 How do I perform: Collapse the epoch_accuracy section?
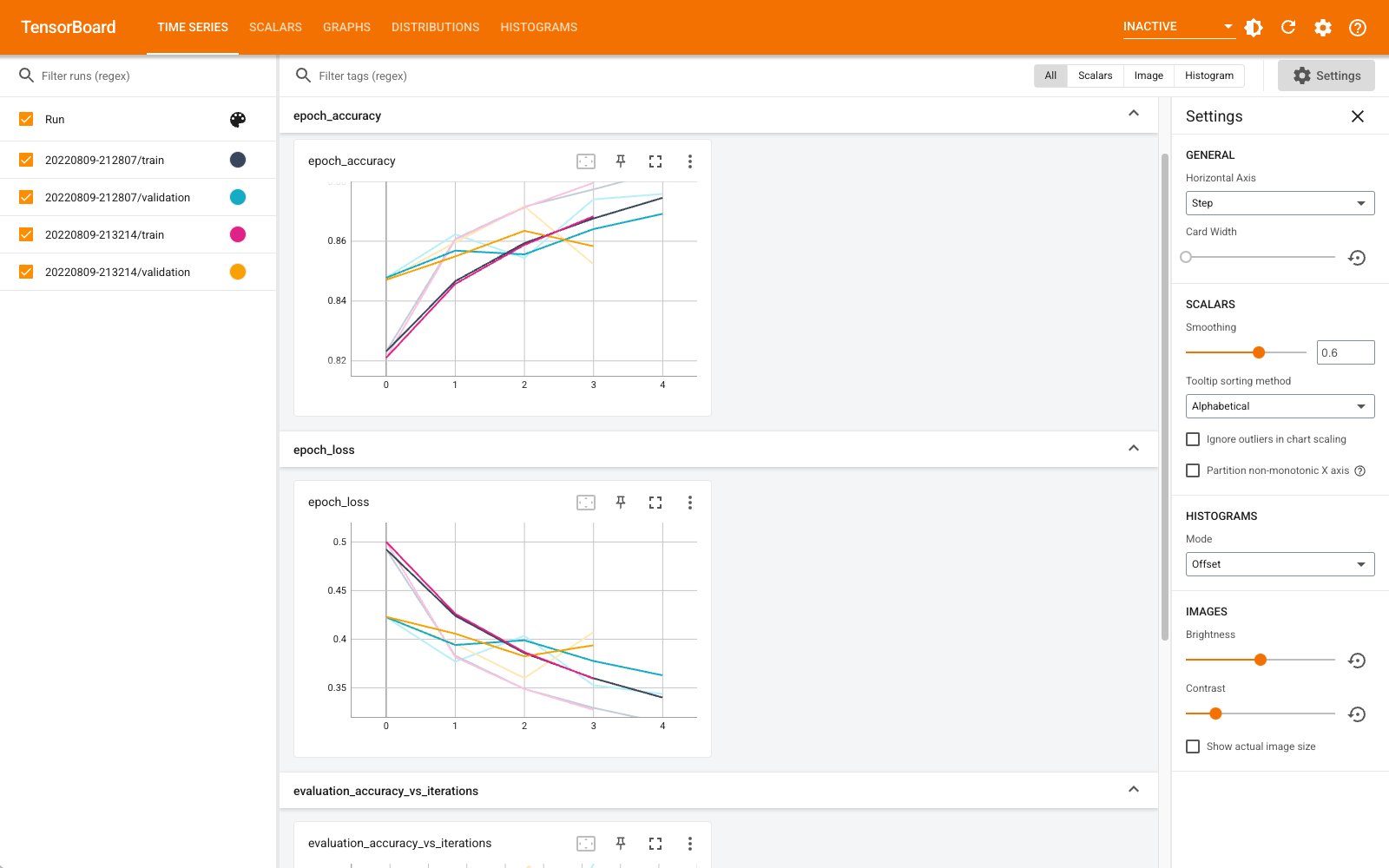(x=1134, y=114)
